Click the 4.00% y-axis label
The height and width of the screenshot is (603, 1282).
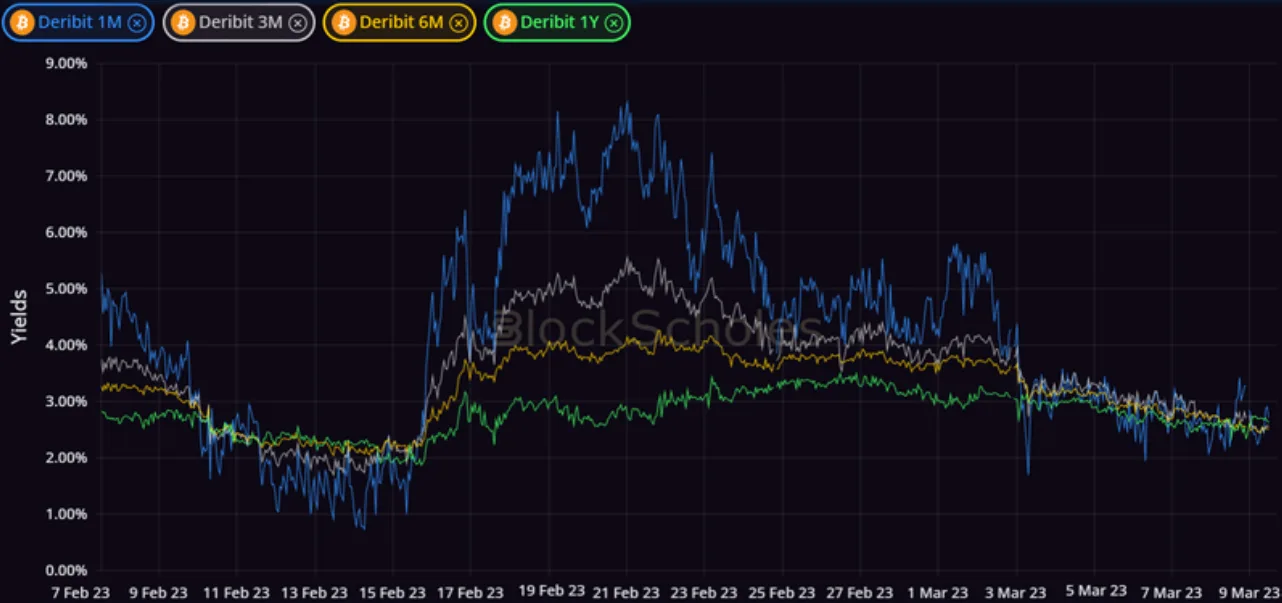click(67, 345)
